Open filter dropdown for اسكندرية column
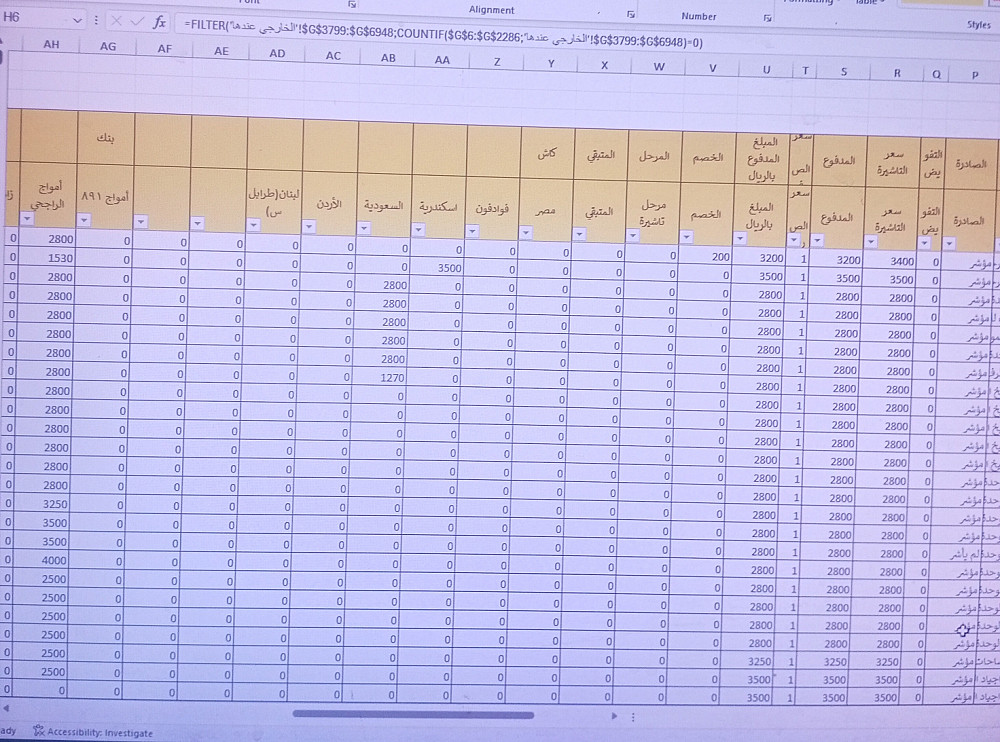The width and height of the screenshot is (1000, 742). pyautogui.click(x=418, y=230)
